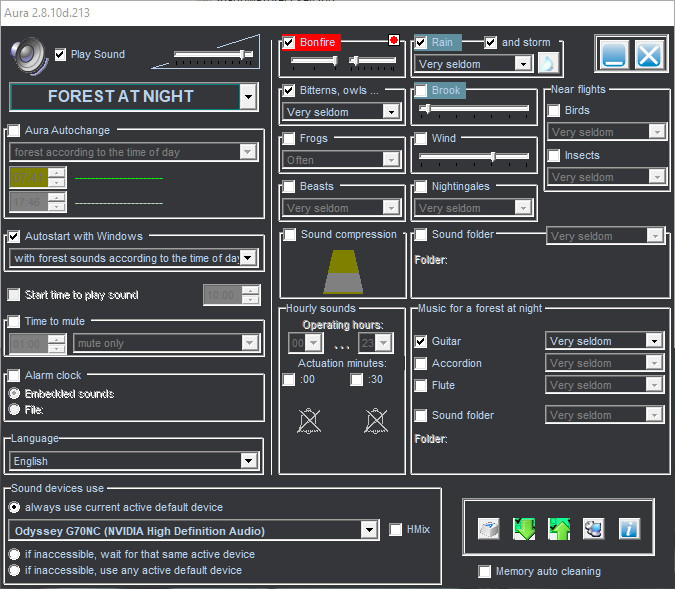Enable the Frogs sound checkbox
Viewport: 675px width, 589px height.
290,138
